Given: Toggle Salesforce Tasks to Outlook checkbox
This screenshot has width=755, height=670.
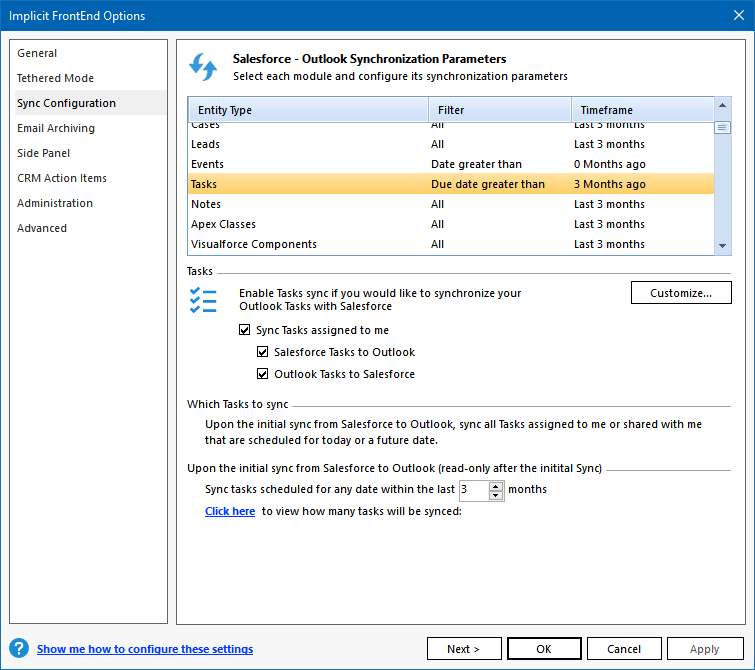Looking at the screenshot, I should point(263,352).
